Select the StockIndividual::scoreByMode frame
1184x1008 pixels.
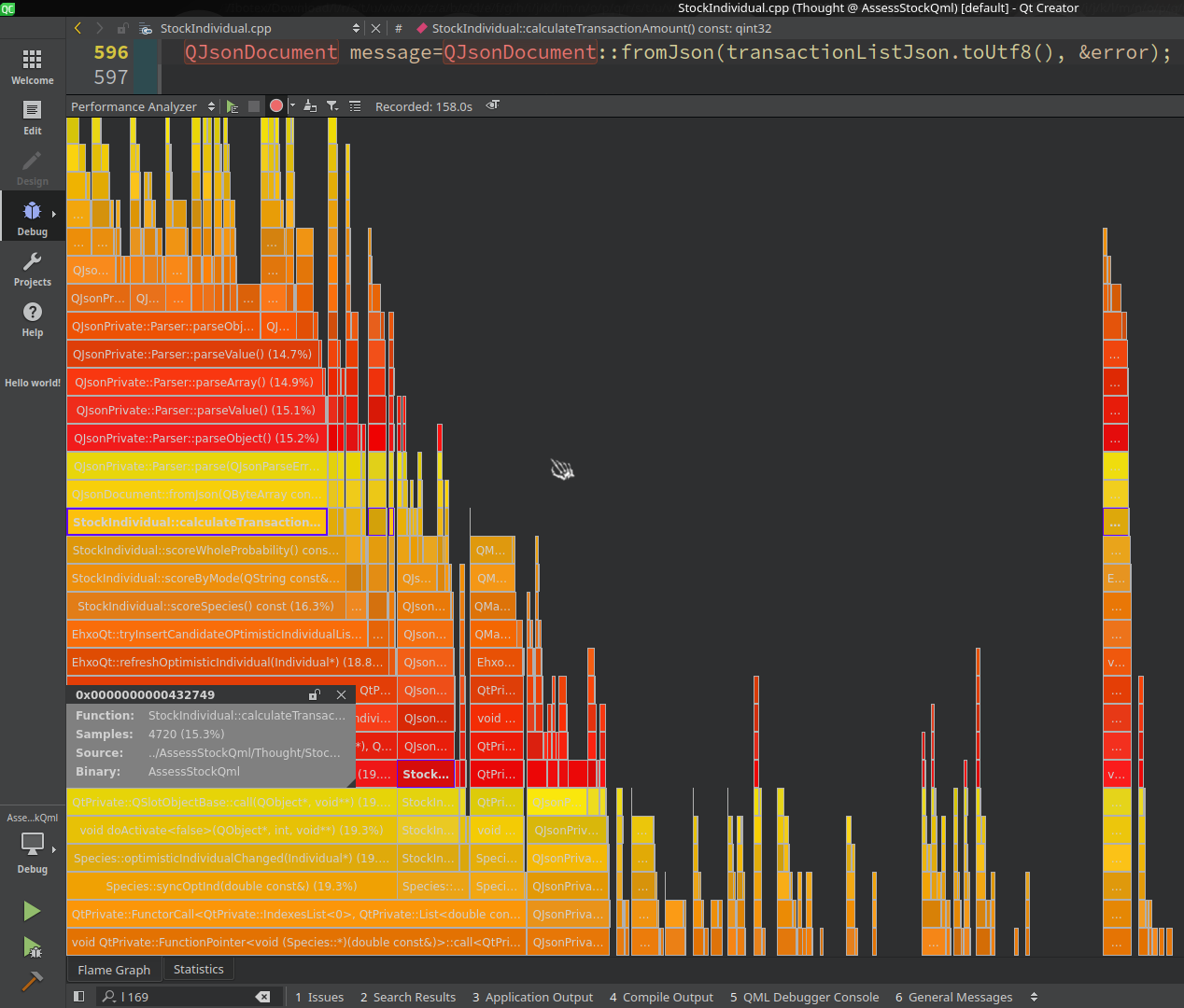(x=205, y=578)
